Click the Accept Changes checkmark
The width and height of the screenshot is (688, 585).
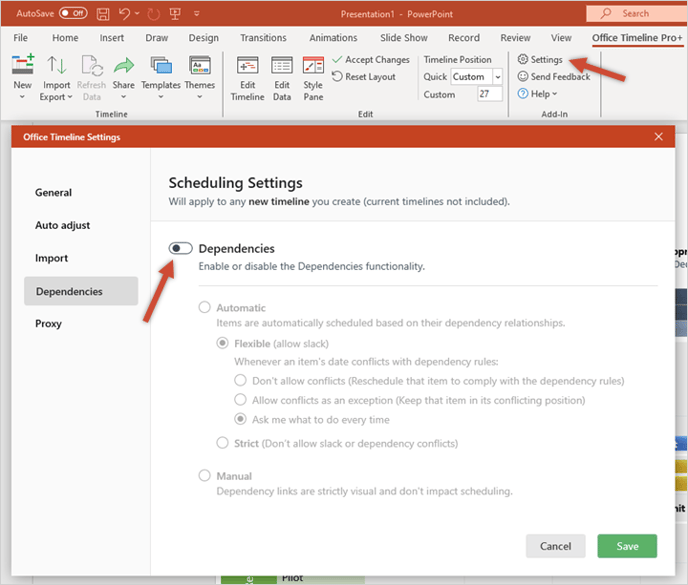pyautogui.click(x=337, y=59)
